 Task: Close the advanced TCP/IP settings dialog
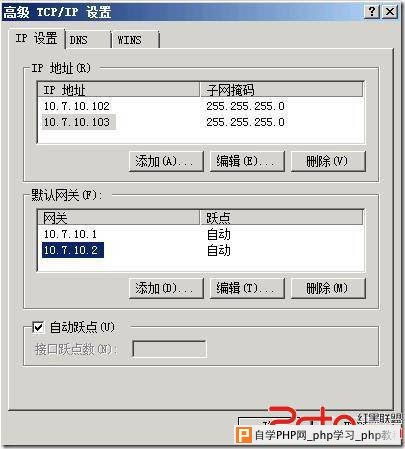[x=390, y=12]
